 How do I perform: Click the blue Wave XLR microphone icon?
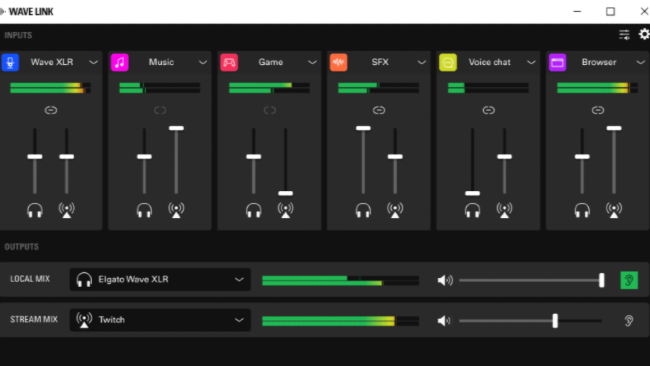pyautogui.click(x=10, y=62)
